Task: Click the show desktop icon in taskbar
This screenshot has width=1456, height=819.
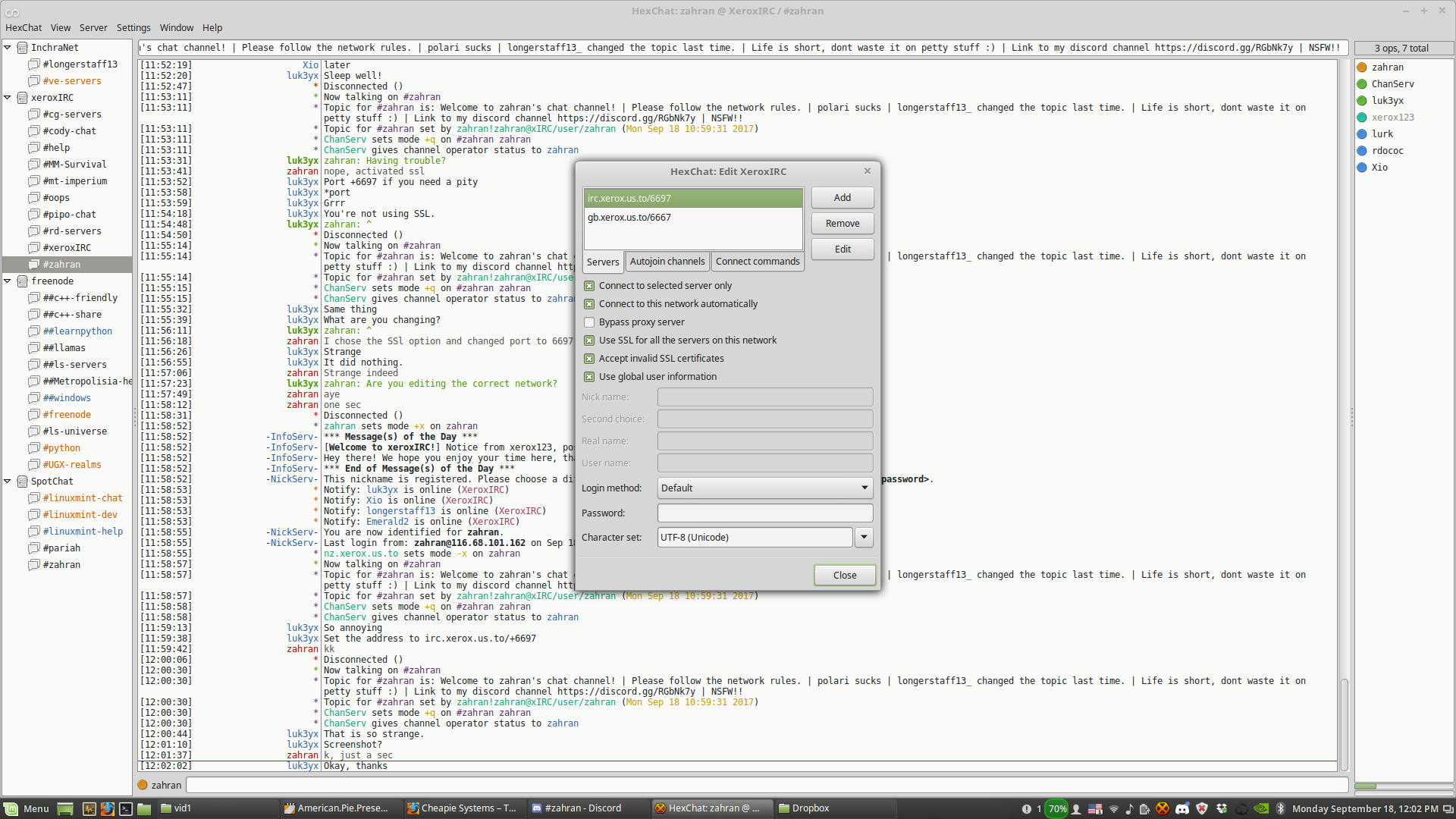Action: coord(65,808)
